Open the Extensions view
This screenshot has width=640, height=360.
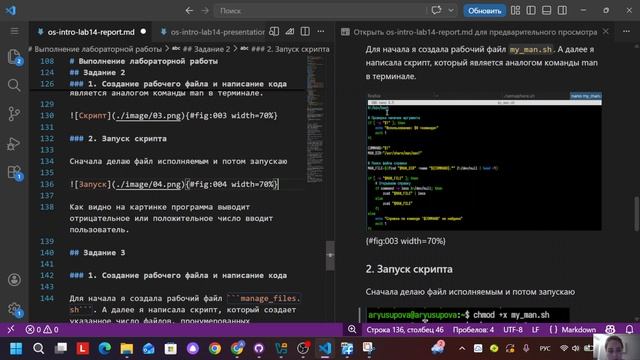(x=14, y=172)
